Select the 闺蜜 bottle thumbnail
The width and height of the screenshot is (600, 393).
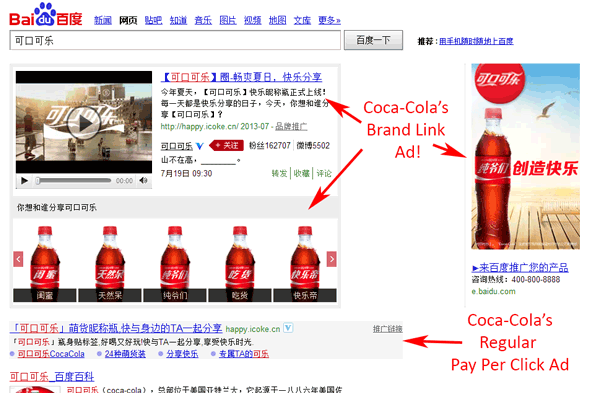pyautogui.click(x=45, y=263)
